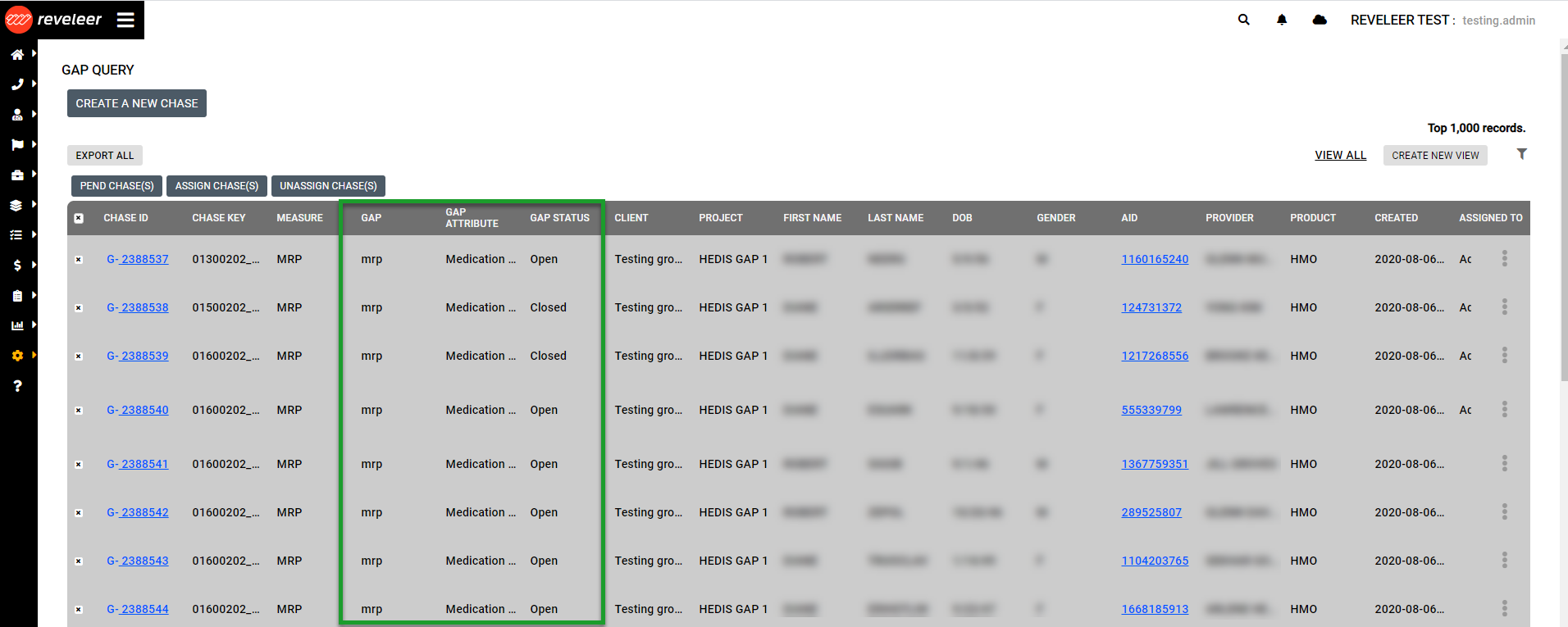Open the user sidebar icon
Viewport: 1568px width, 627px height.
(x=17, y=115)
